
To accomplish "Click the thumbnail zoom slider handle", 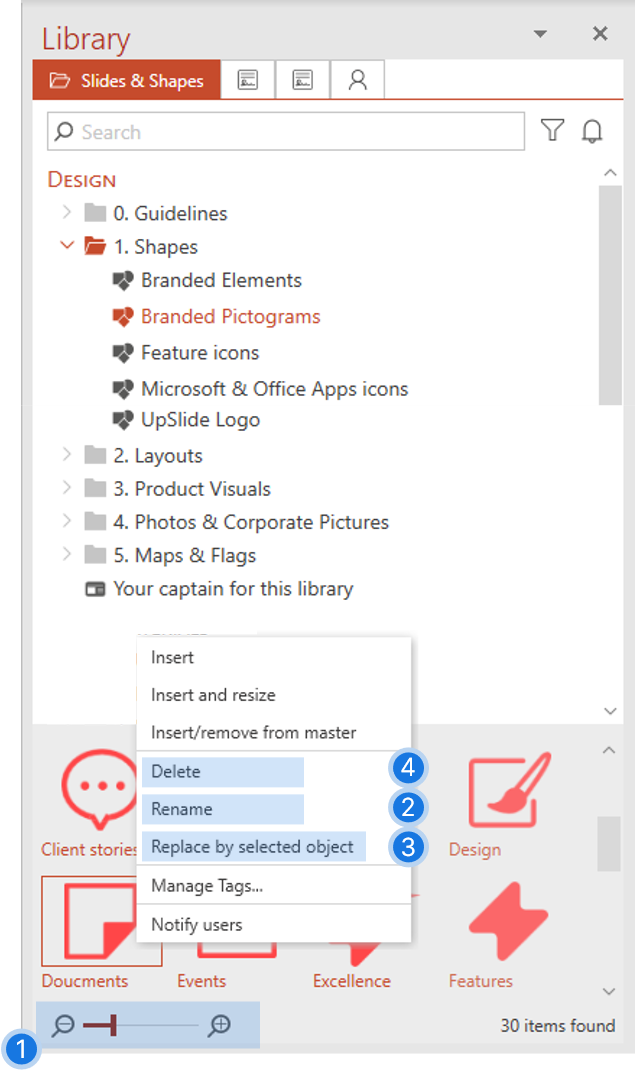I will pyautogui.click(x=112, y=1026).
